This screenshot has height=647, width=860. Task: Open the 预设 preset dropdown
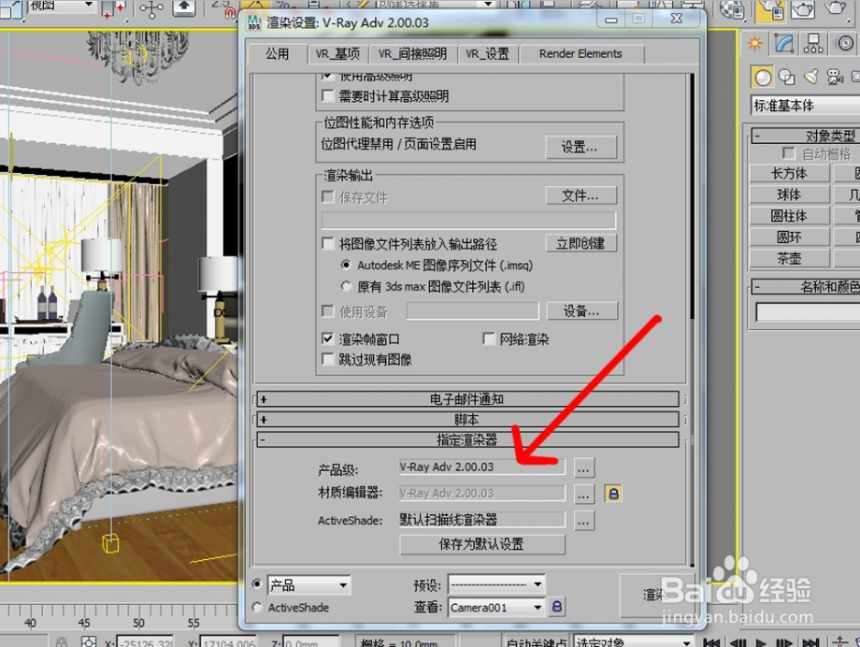point(496,584)
